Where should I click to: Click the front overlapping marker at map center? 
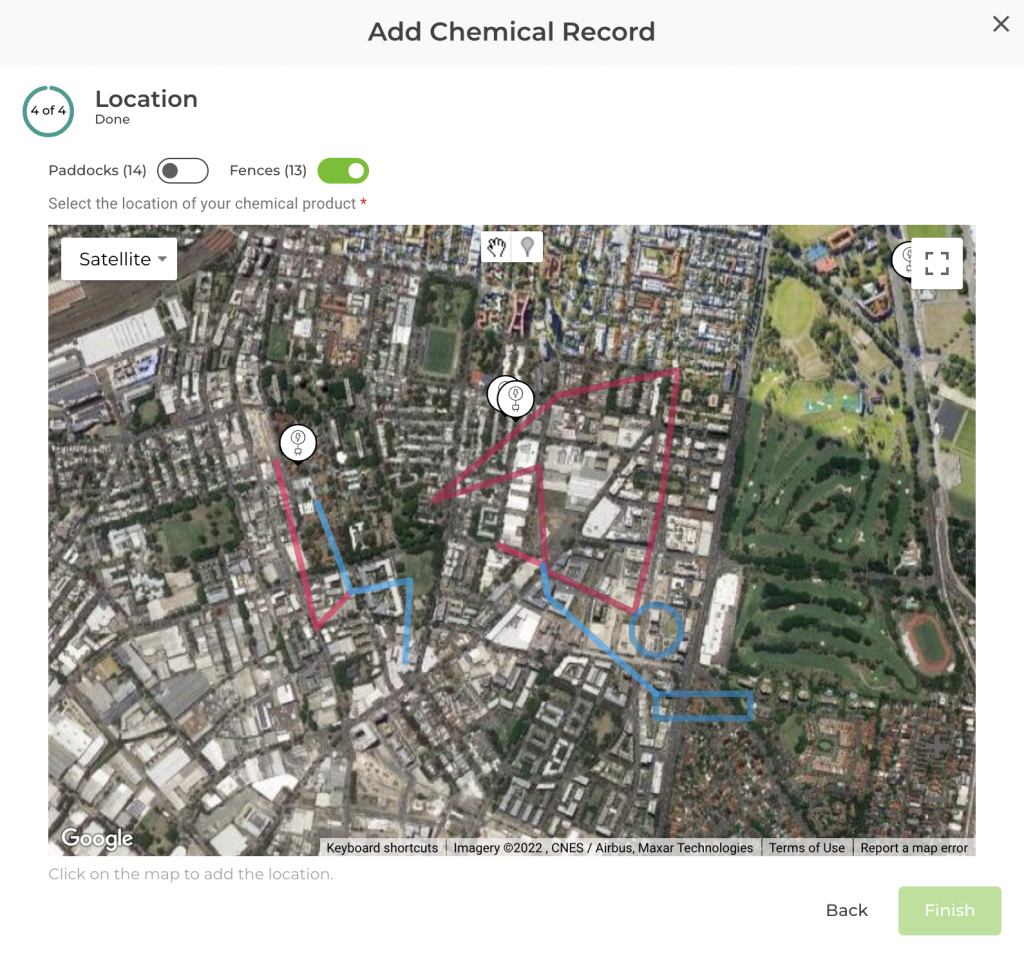516,399
